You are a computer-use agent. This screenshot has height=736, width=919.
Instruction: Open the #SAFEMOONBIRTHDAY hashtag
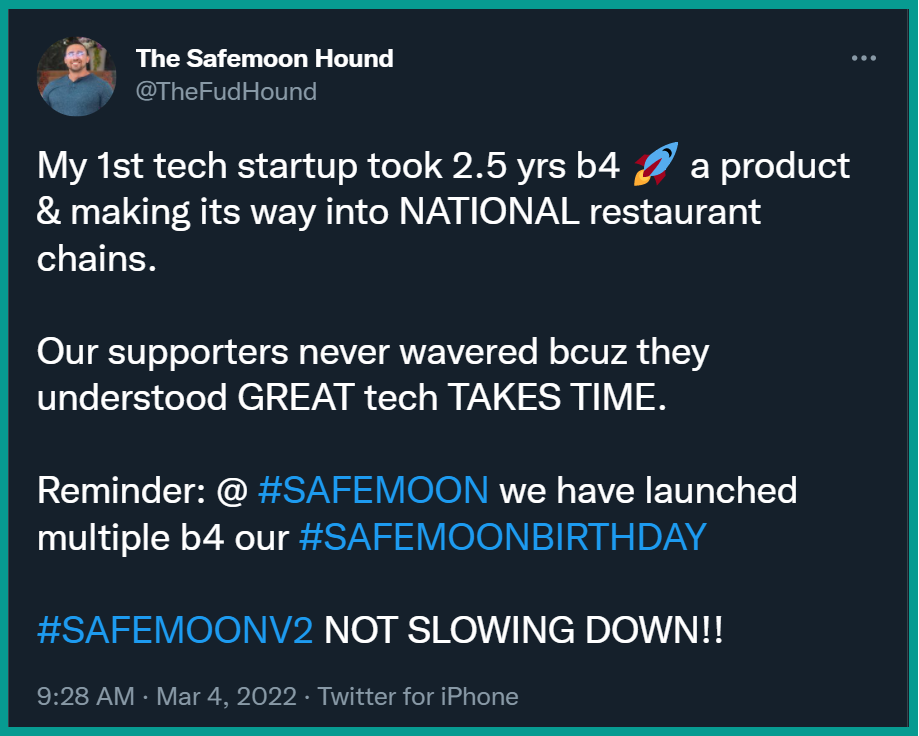(502, 537)
